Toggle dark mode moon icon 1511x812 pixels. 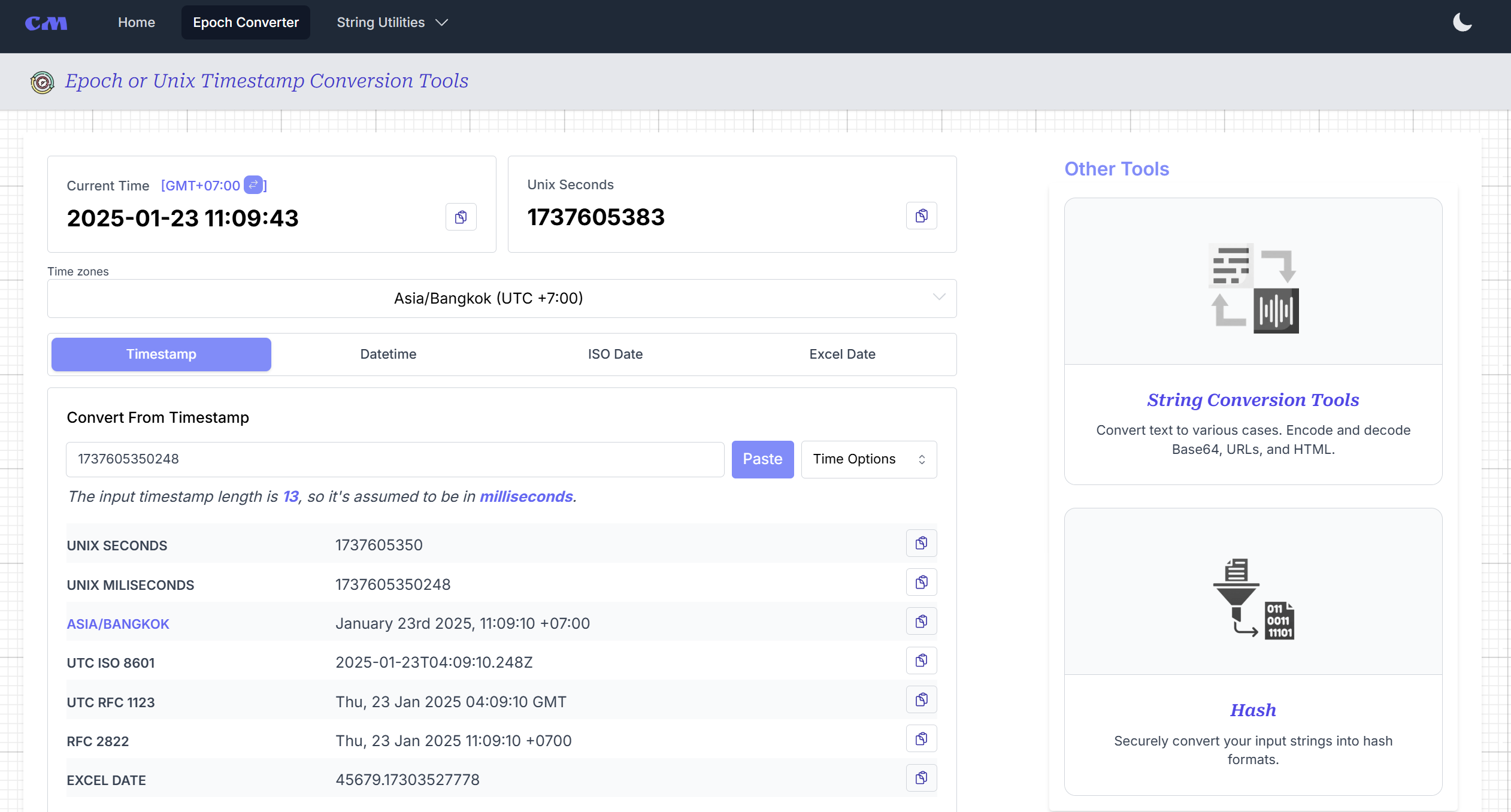pos(1462,23)
